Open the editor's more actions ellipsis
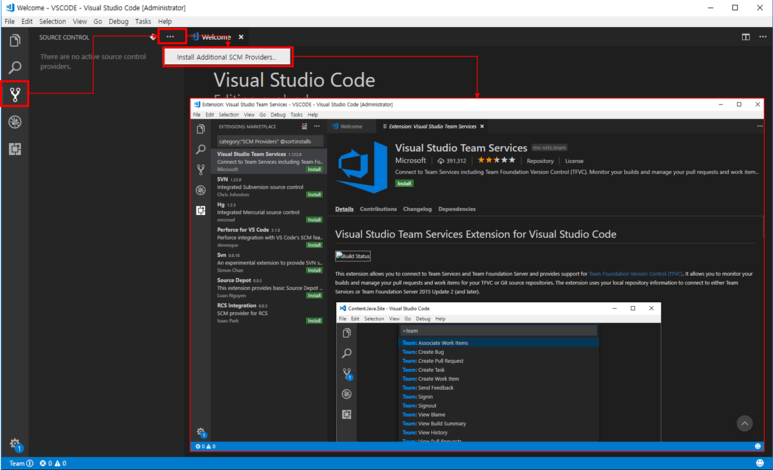 (x=762, y=37)
